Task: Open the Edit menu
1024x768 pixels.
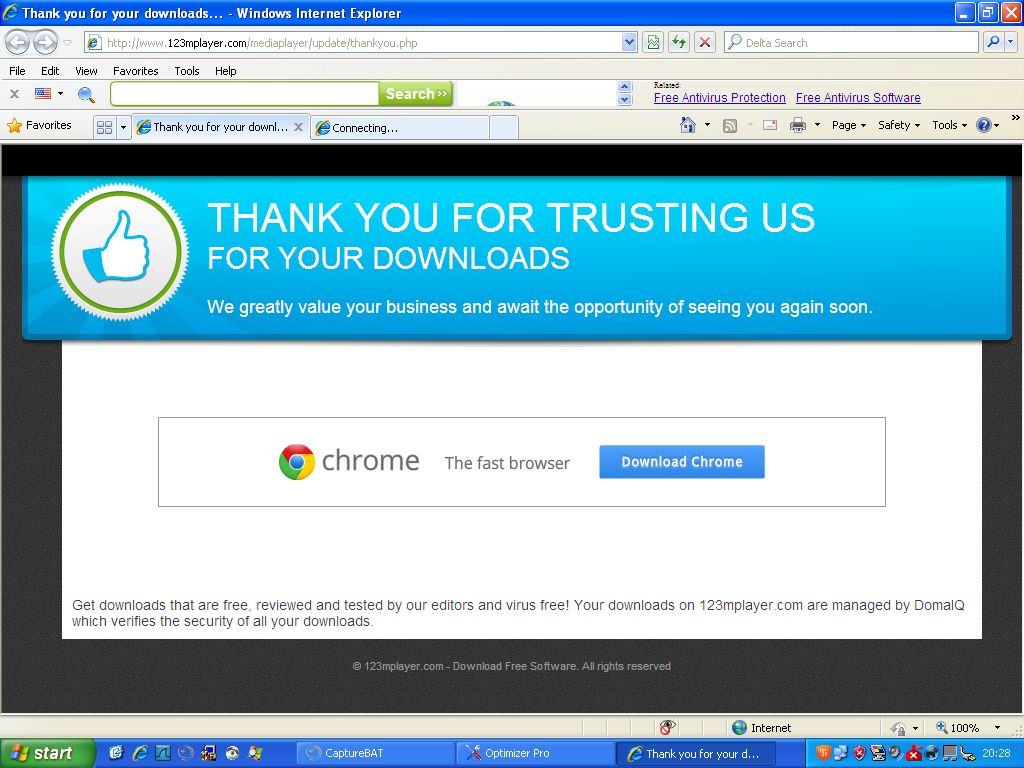Action: tap(50, 71)
